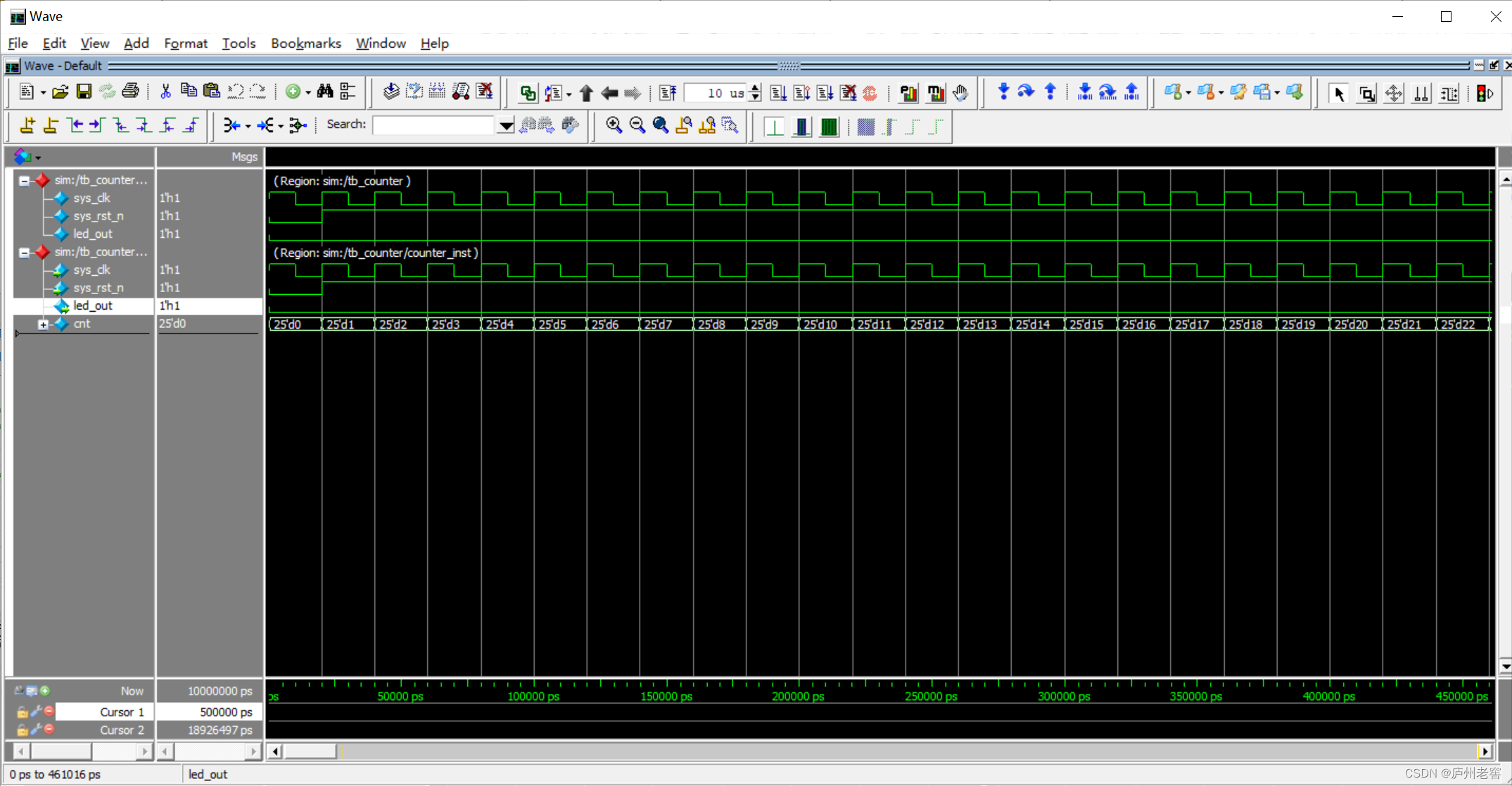The width and height of the screenshot is (1512, 786).
Task: Toggle sys_clk signal visibility
Action: [x=90, y=197]
